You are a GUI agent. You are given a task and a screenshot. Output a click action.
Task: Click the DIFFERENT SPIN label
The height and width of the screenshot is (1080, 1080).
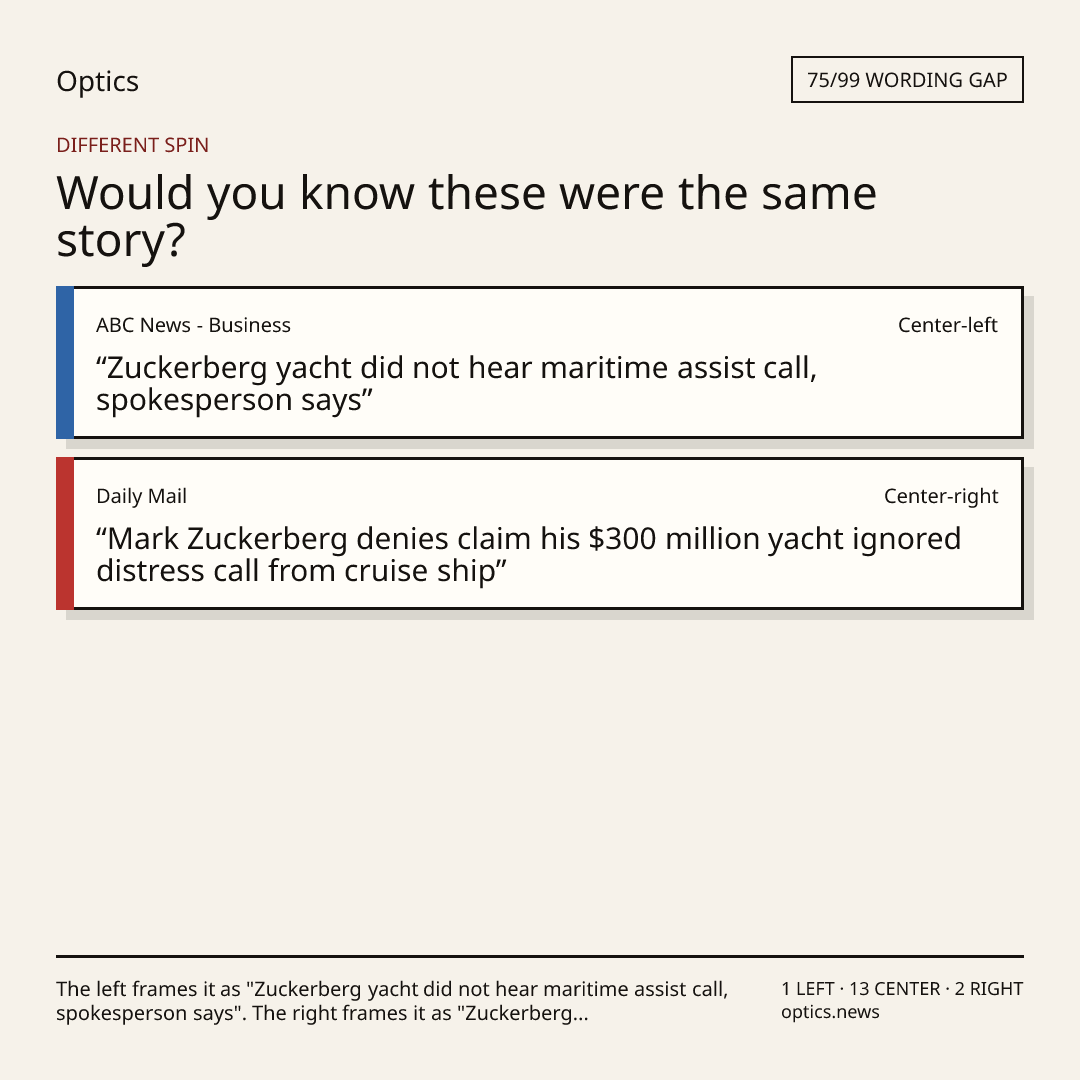(x=132, y=145)
